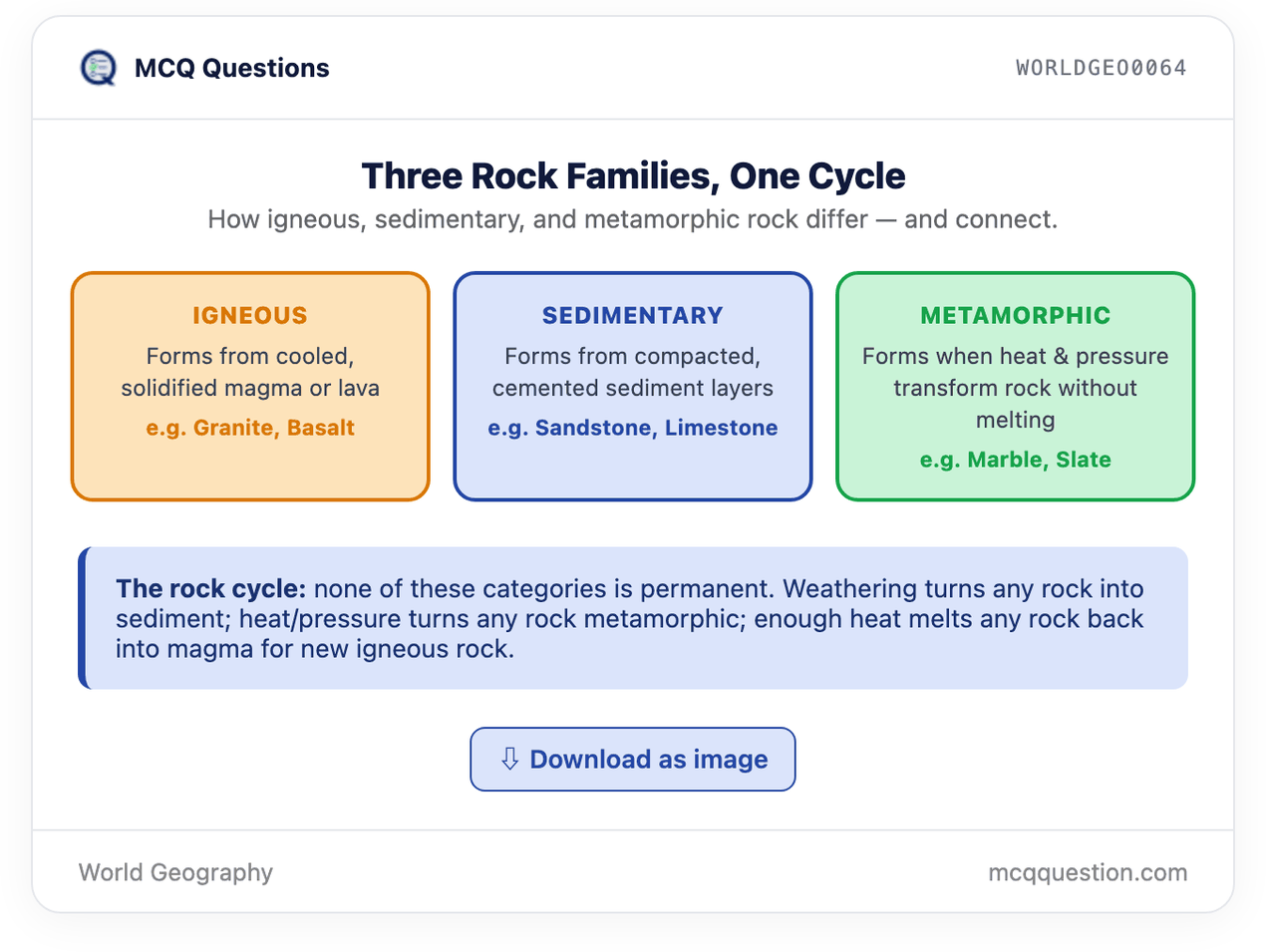Click the Download as image button
This screenshot has height=952, width=1266.
pos(633,760)
